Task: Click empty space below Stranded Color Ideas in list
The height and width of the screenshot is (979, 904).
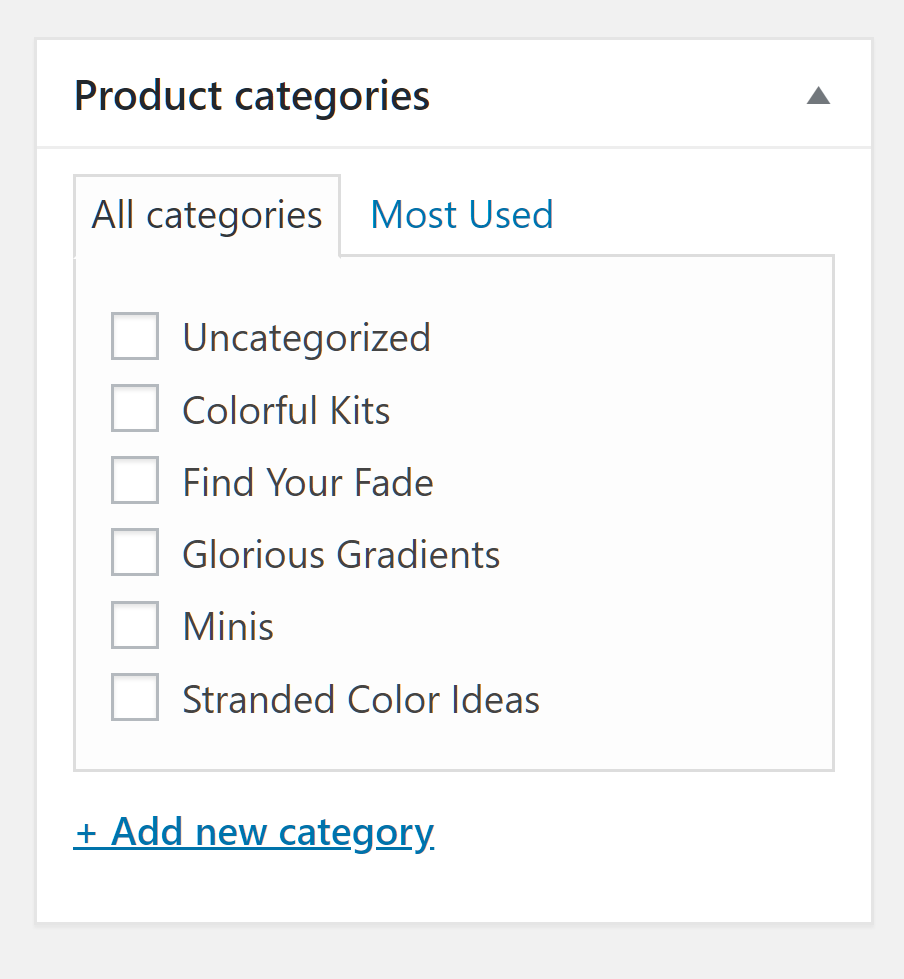Action: [450, 745]
